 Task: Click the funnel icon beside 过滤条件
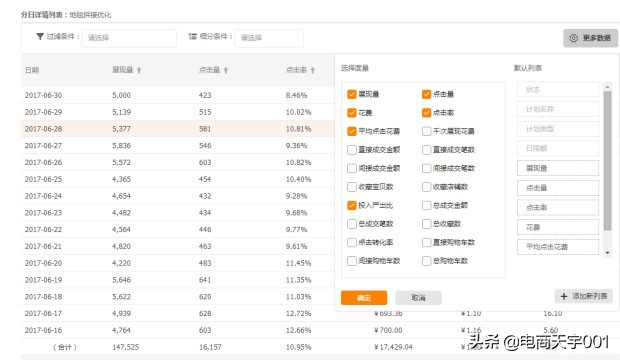(x=40, y=36)
